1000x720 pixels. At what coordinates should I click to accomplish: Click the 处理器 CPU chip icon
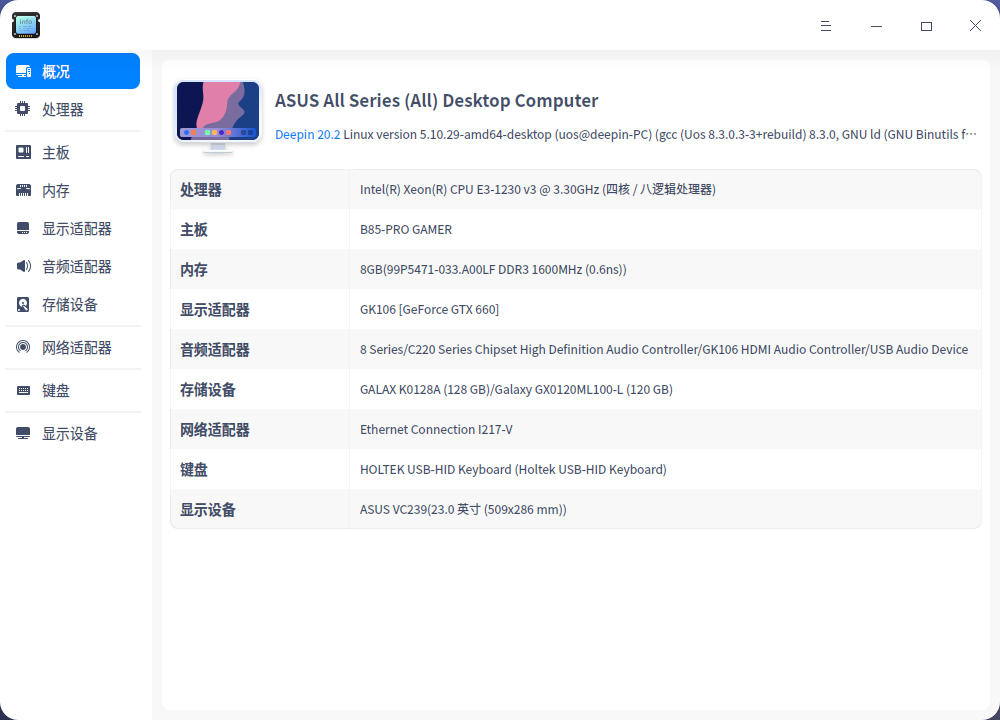pyautogui.click(x=23, y=109)
